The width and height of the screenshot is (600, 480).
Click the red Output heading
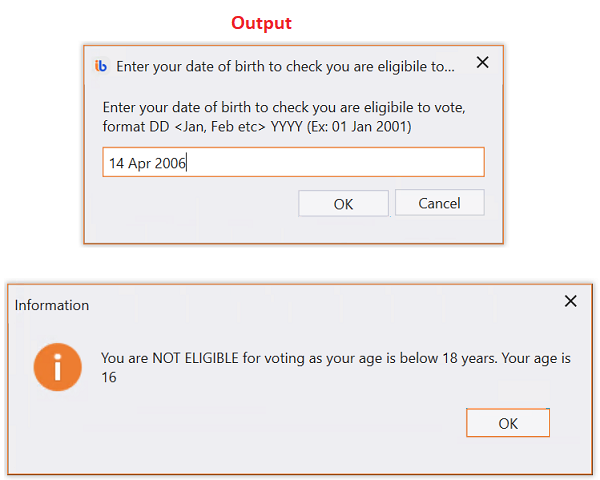(261, 23)
